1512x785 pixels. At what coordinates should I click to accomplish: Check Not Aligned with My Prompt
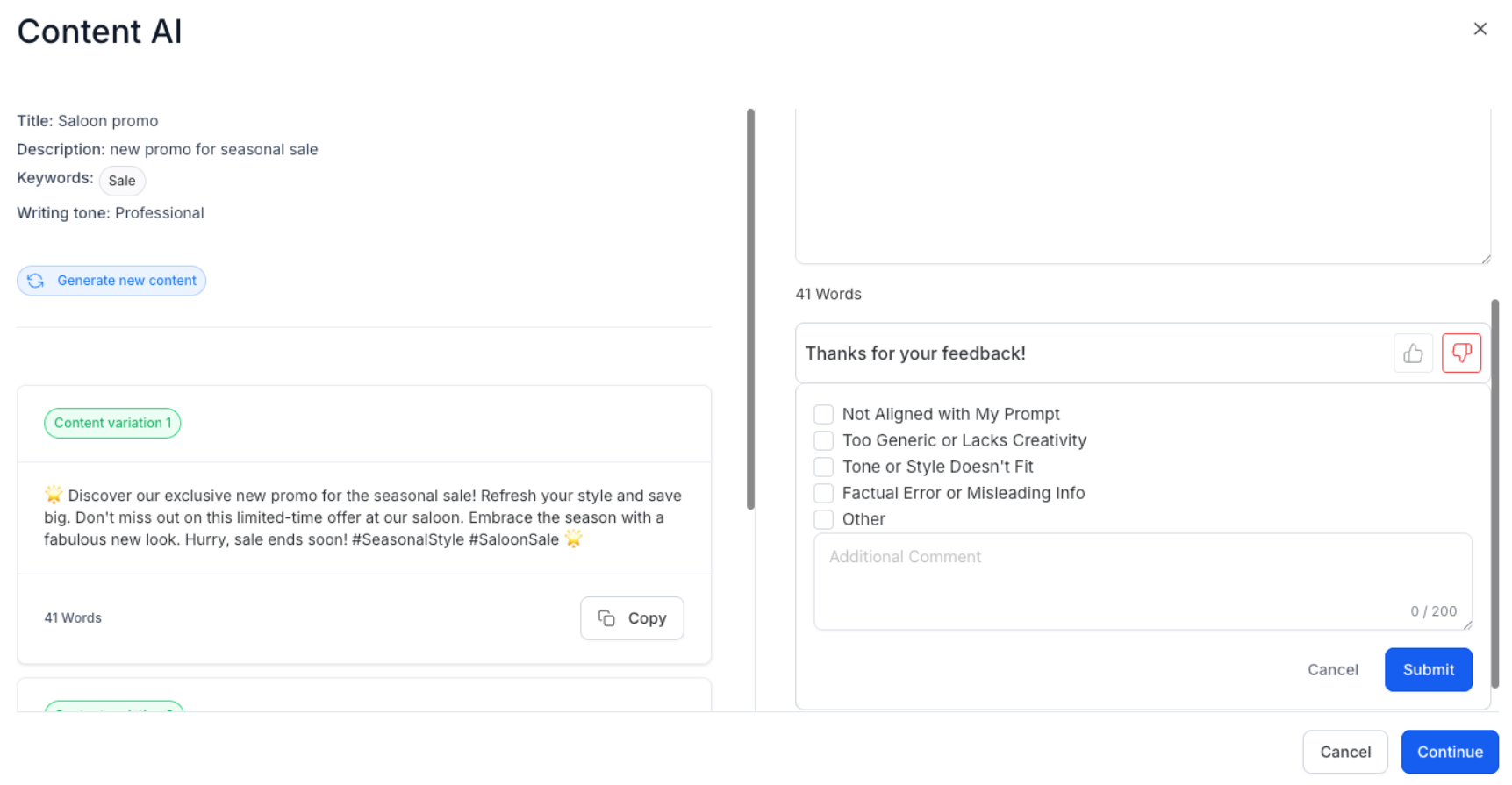(x=823, y=414)
